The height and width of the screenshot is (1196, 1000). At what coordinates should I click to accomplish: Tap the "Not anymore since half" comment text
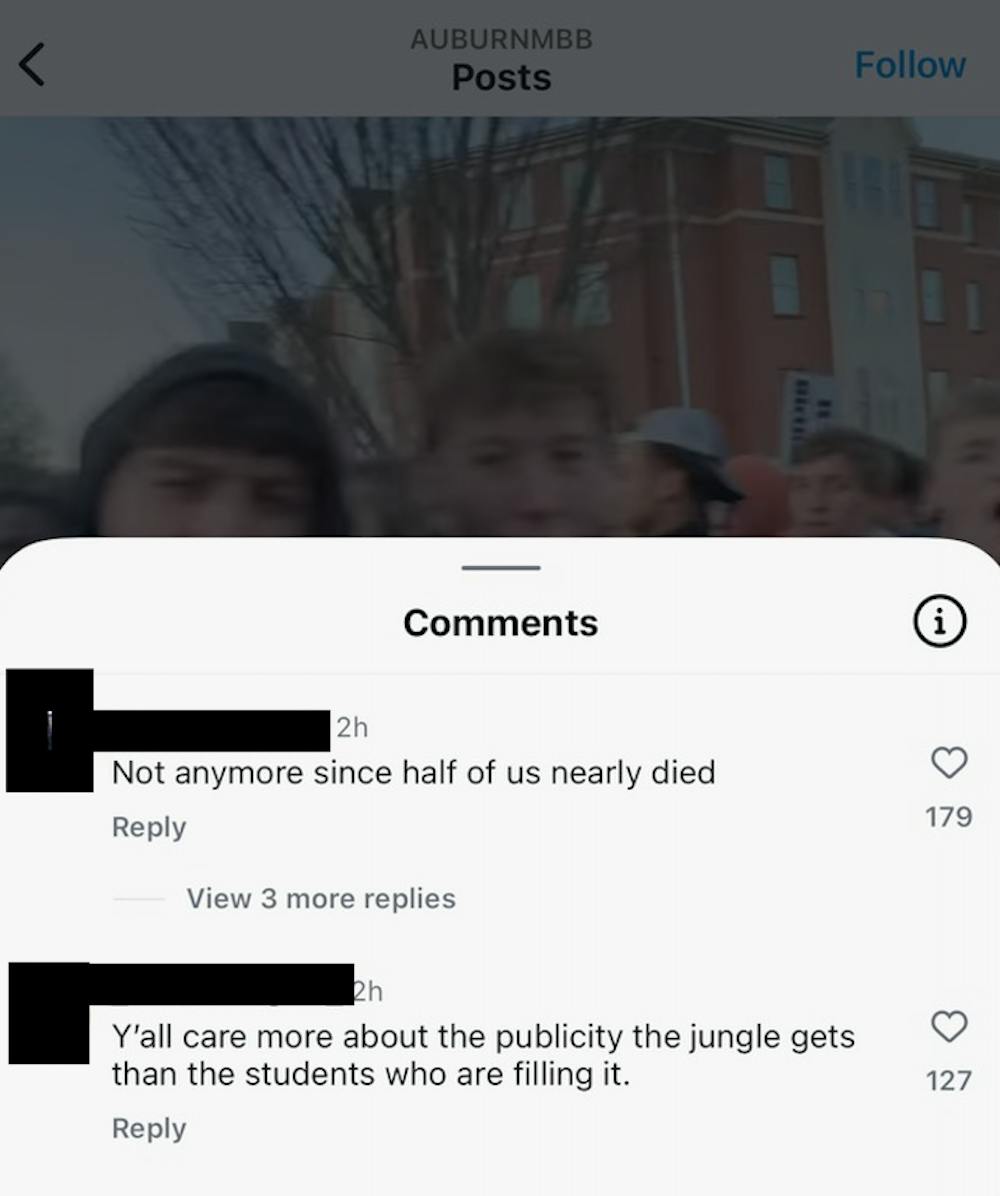[x=413, y=773]
